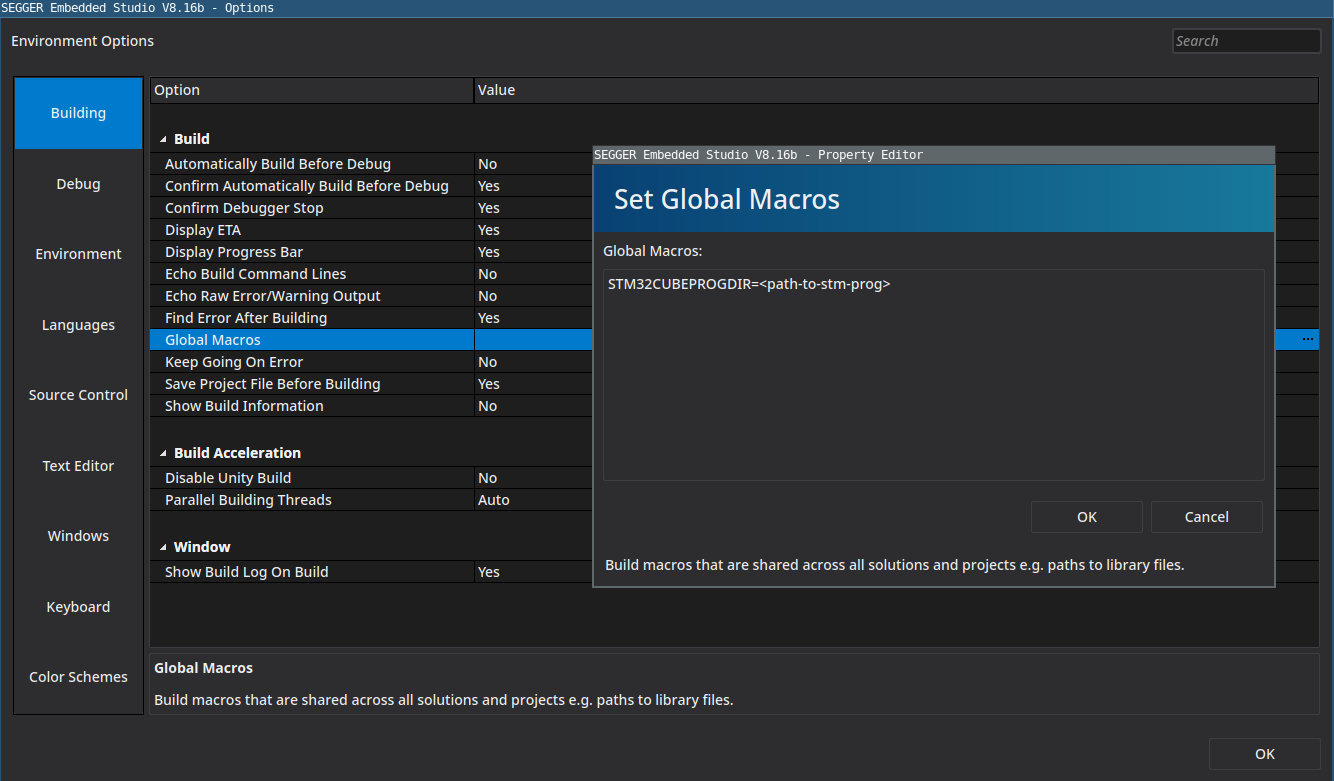Open Source Control options
This screenshot has height=781, width=1334.
pyautogui.click(x=78, y=395)
